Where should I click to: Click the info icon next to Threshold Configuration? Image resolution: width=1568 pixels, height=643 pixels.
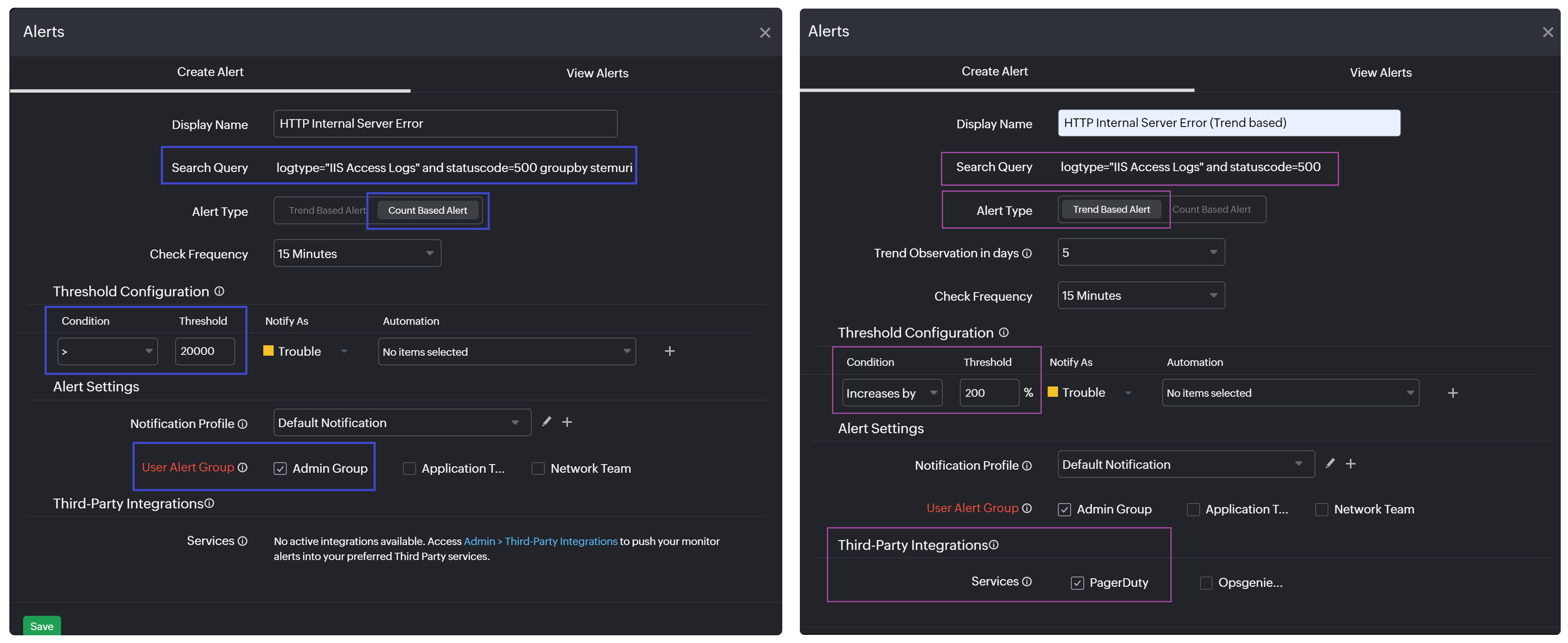point(219,291)
